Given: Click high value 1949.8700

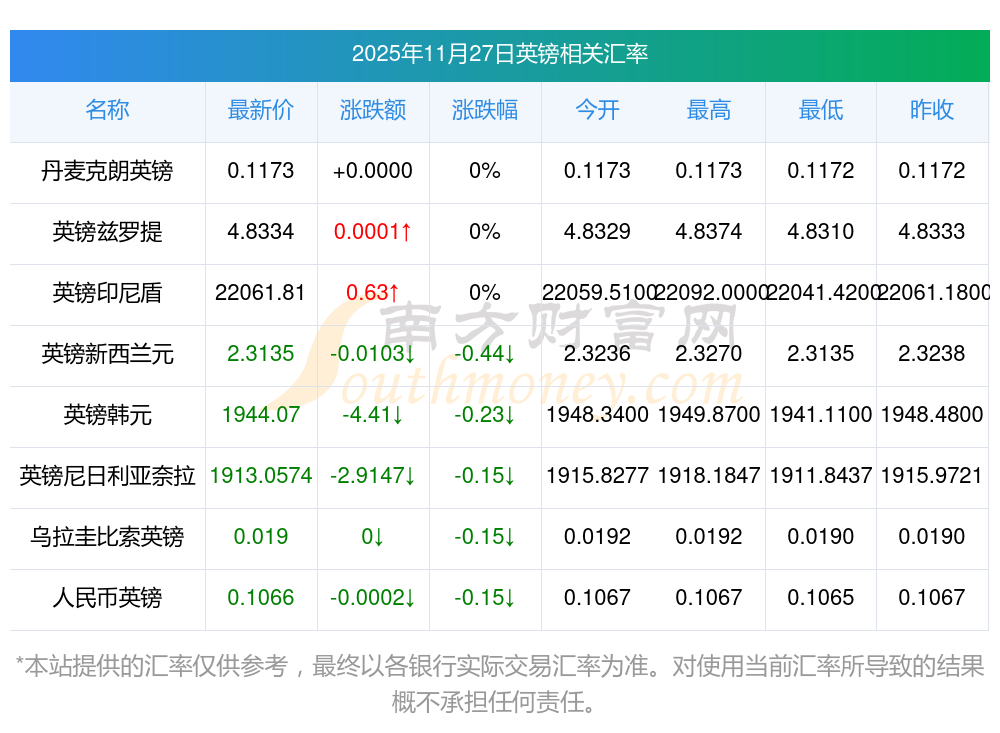Looking at the screenshot, I should coord(709,415).
